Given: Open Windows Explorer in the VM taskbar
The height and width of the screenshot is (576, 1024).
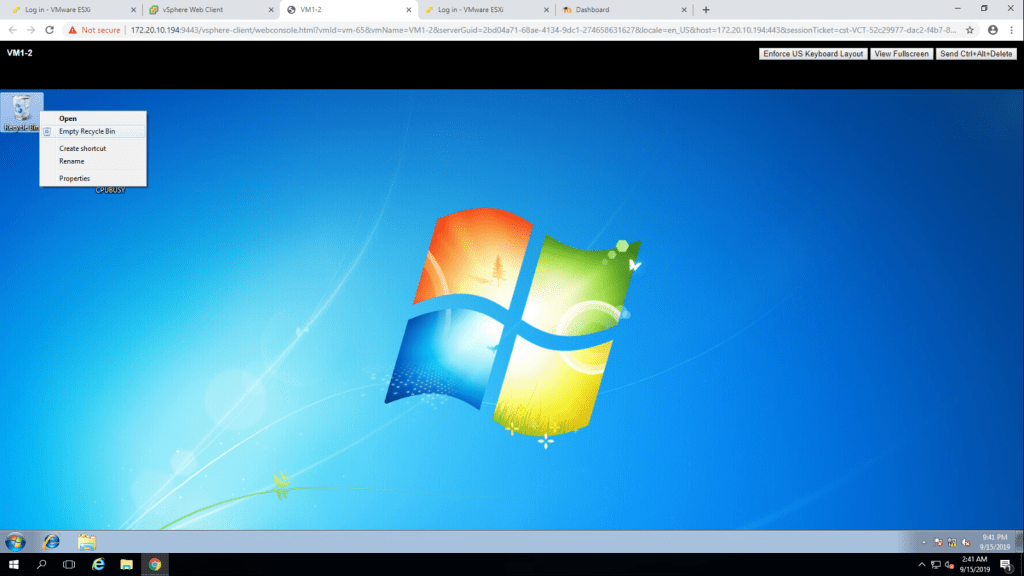Looking at the screenshot, I should pos(87,542).
